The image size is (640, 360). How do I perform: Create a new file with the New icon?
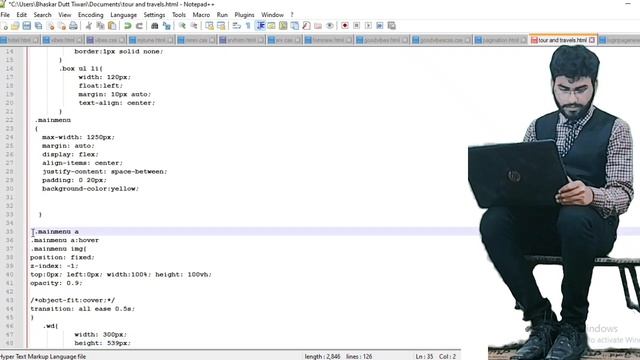click(x=4, y=26)
